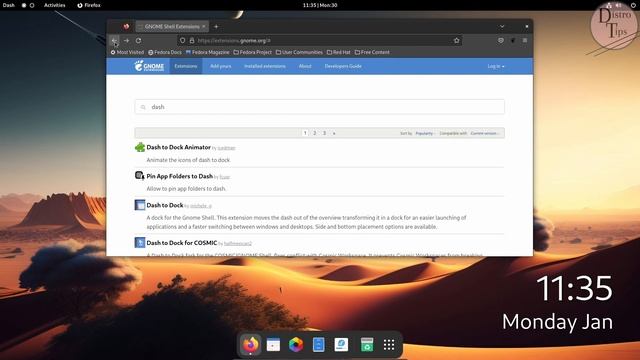The height and width of the screenshot is (360, 640).
Task: Show the applications grid from the dock
Action: pos(389,345)
